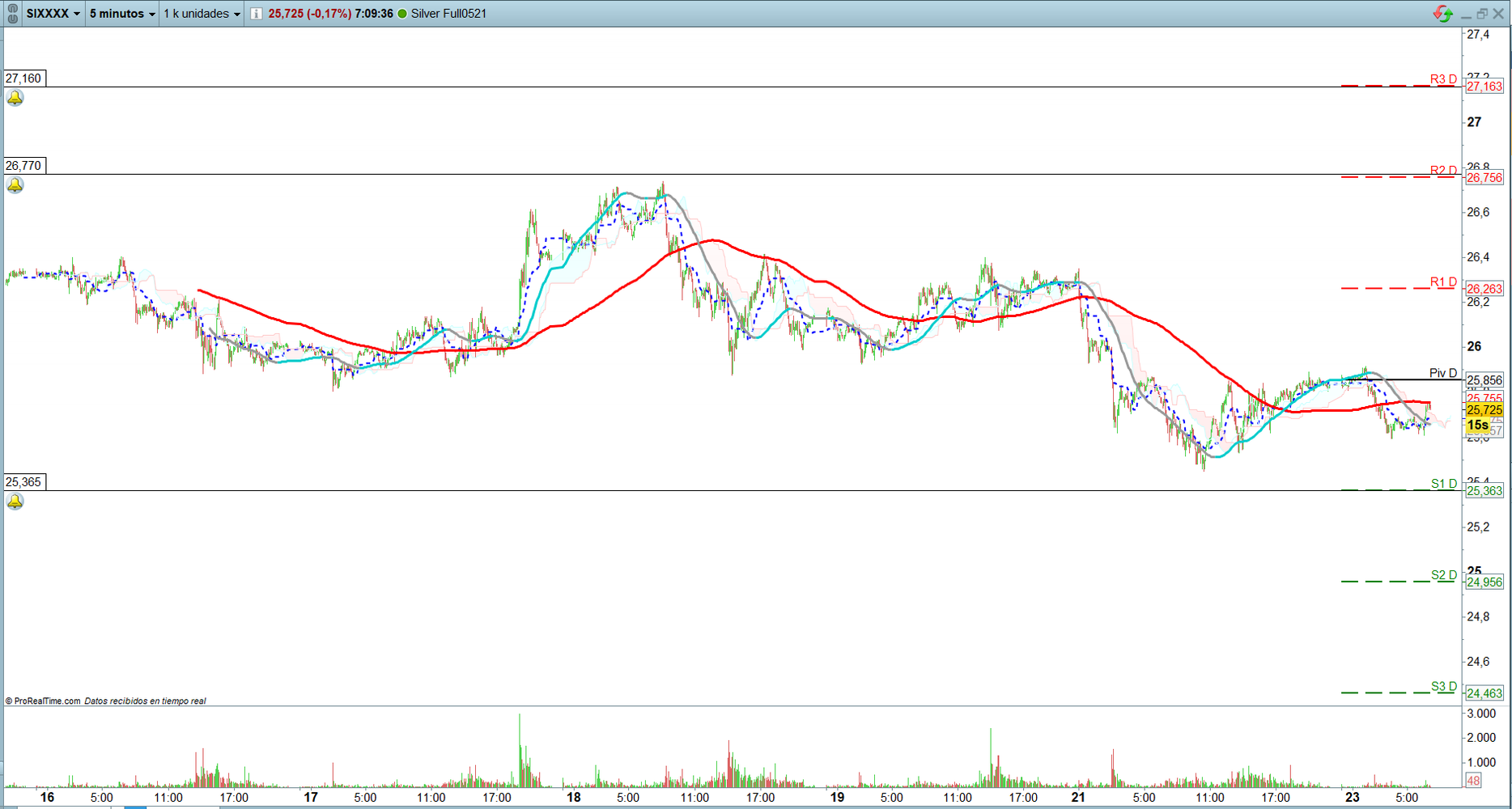
Task: Close the chart window
Action: tap(1498, 14)
